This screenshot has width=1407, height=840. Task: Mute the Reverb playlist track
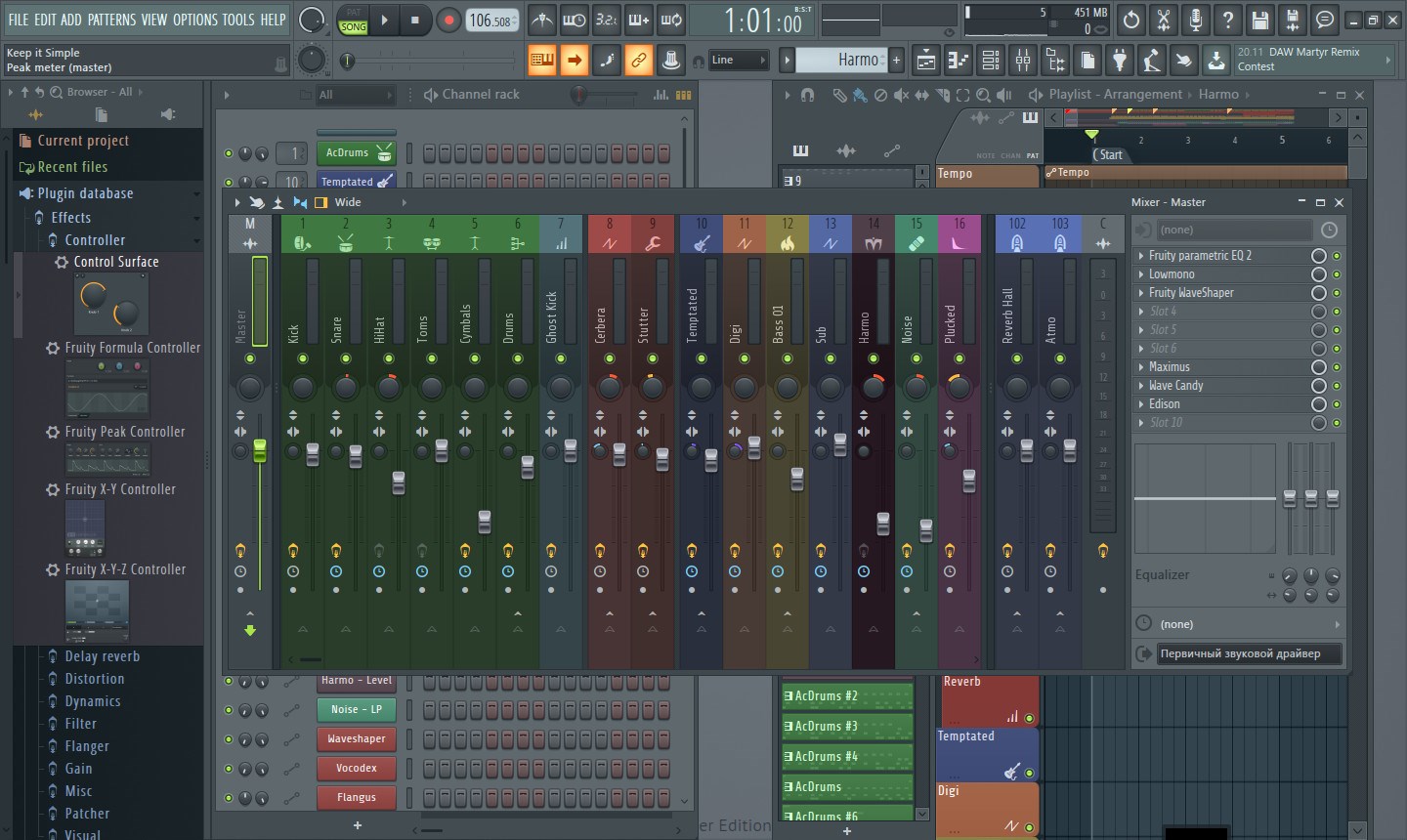(x=1030, y=718)
